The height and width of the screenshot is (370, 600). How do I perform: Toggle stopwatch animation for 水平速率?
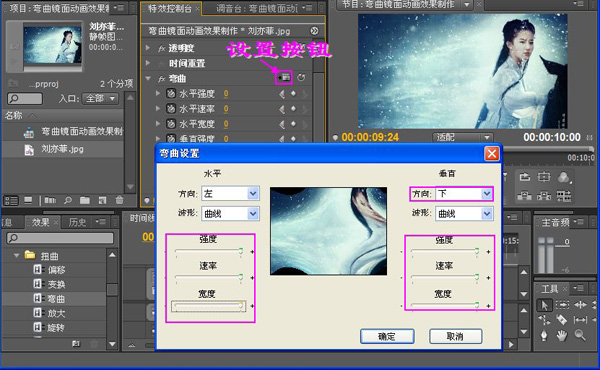click(171, 109)
